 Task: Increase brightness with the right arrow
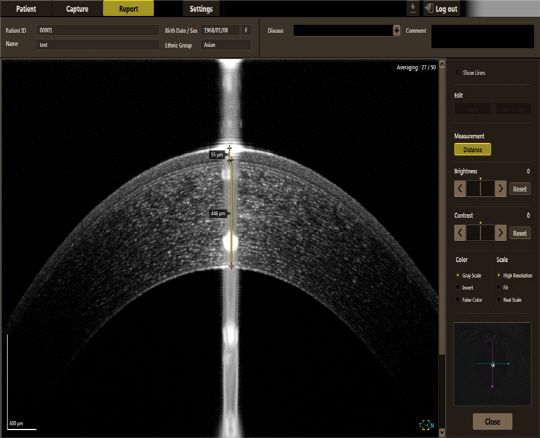500,189
